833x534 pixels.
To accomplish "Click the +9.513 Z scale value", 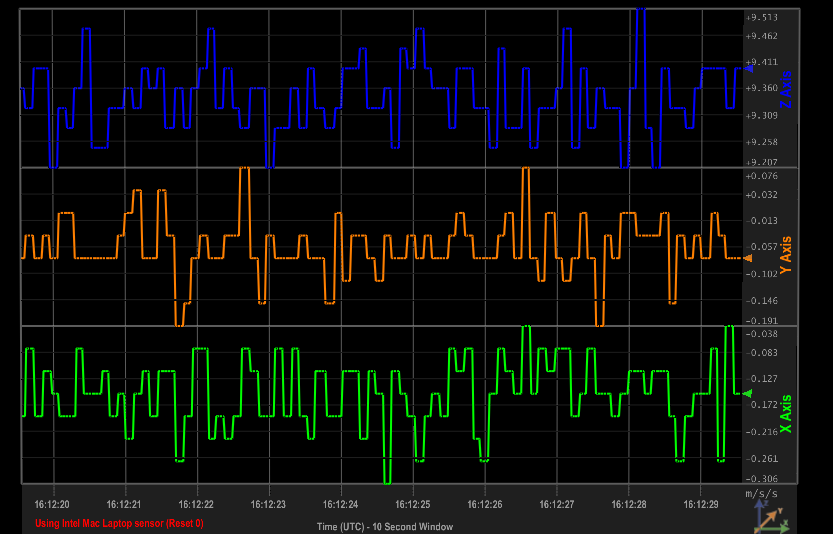I will point(762,18).
